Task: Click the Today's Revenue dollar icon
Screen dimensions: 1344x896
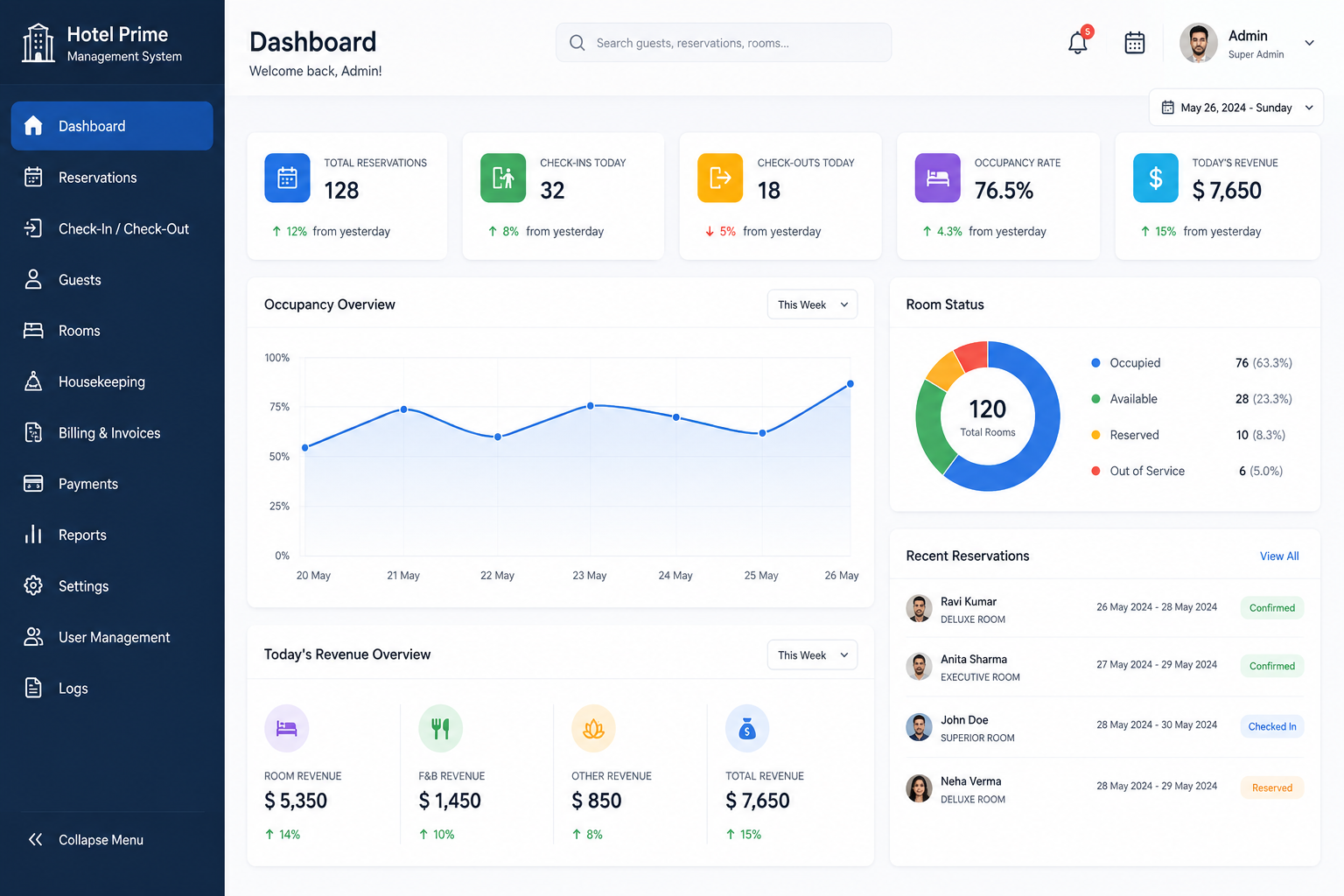Action: coord(1156,178)
